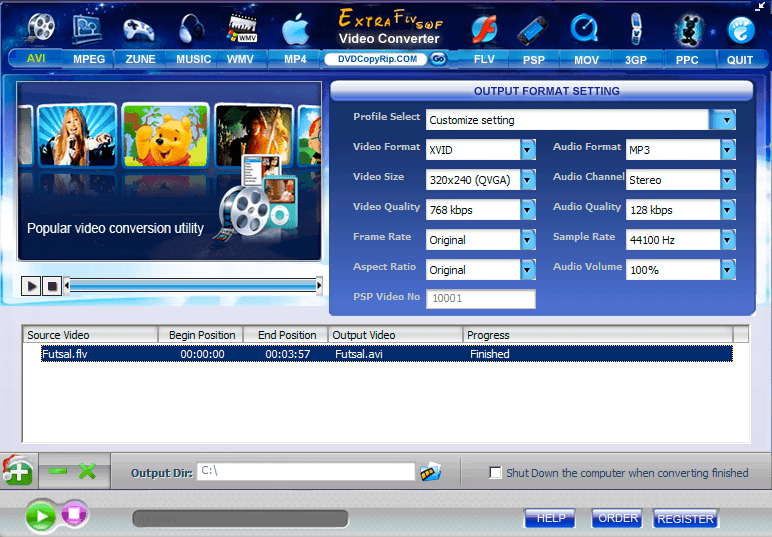Select the MPEG tab
This screenshot has width=772, height=537.
[x=89, y=60]
